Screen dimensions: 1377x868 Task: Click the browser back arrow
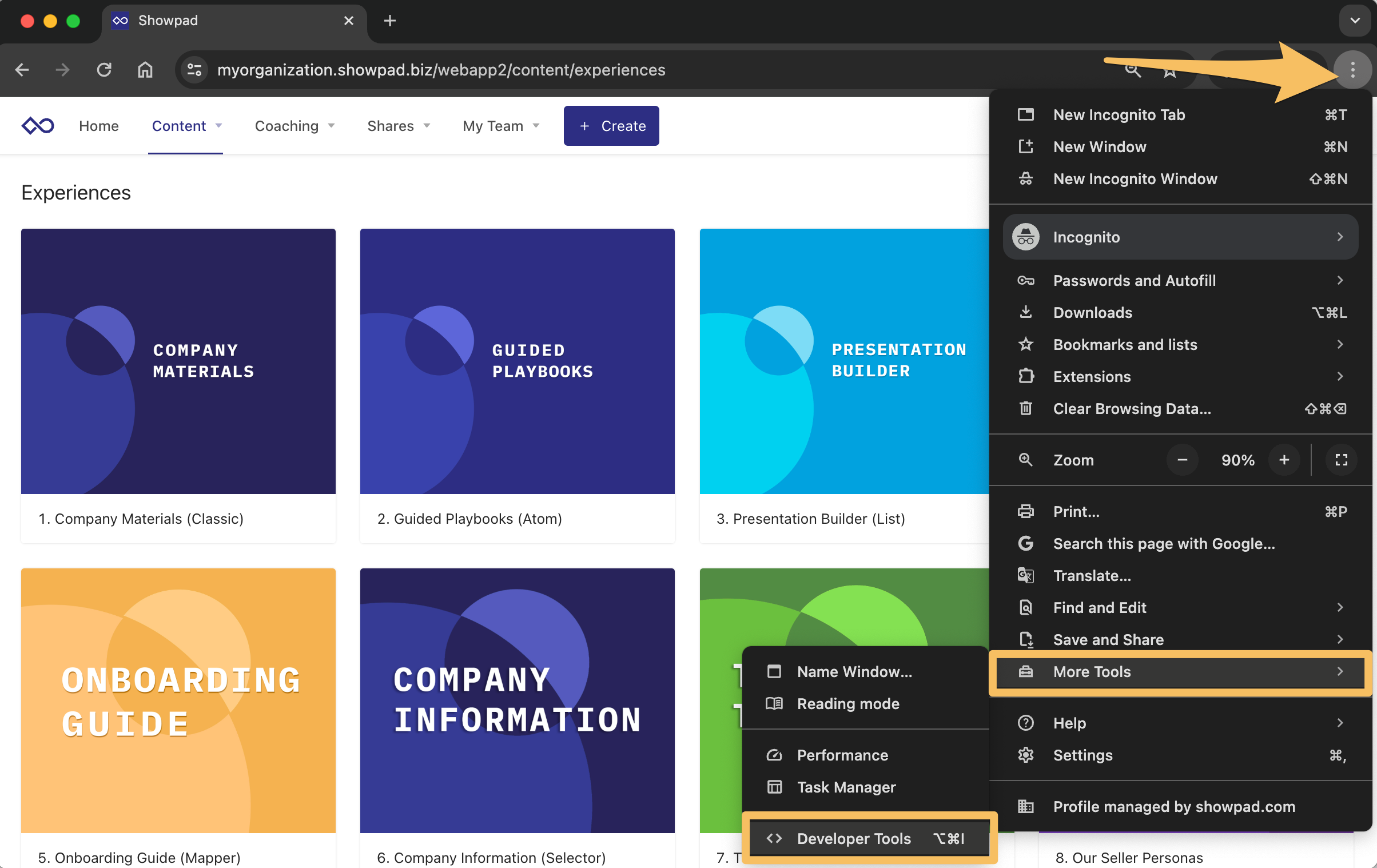pyautogui.click(x=22, y=70)
